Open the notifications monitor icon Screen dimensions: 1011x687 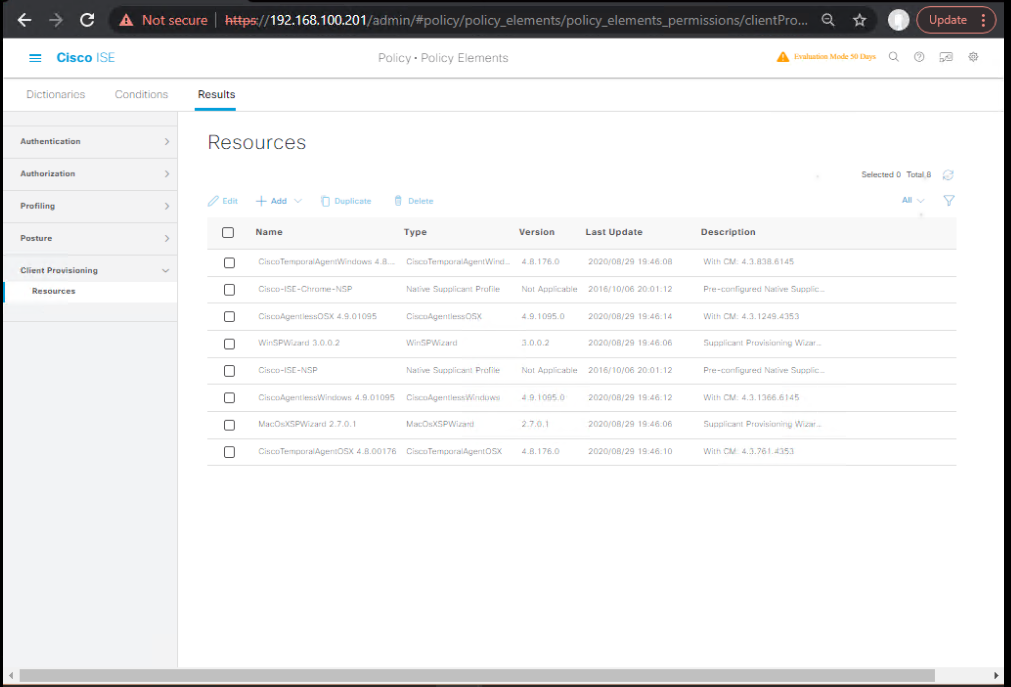point(946,57)
